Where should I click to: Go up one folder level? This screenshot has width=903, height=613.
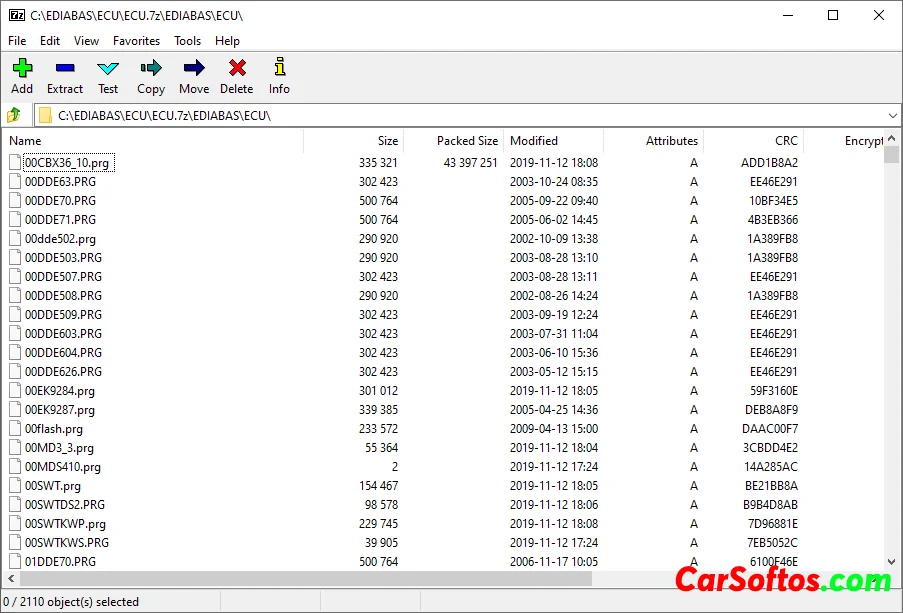pos(14,115)
